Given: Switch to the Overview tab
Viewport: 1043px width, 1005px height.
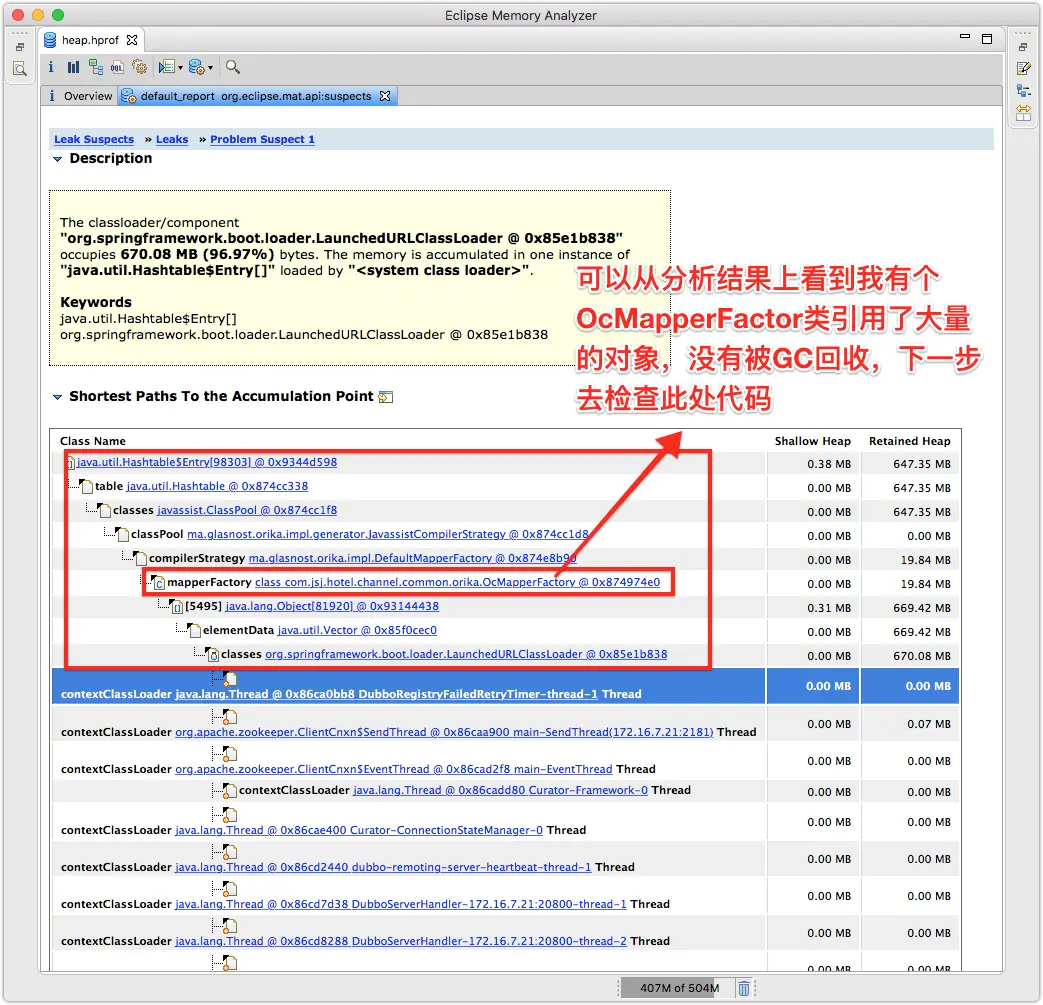Looking at the screenshot, I should tap(82, 96).
